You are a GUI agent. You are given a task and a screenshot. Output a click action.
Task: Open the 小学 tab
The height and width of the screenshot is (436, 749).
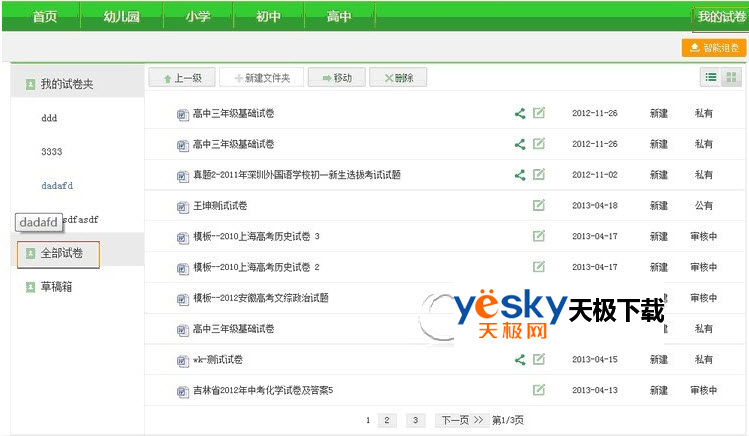[x=198, y=17]
